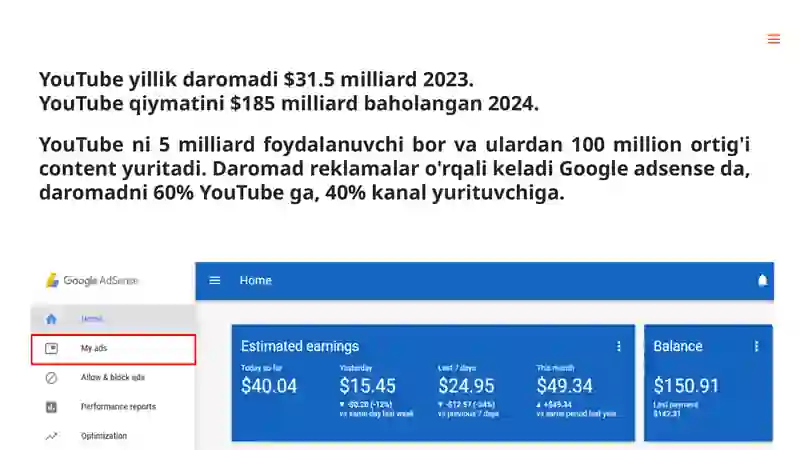Screen dimensions: 800x450
Task: Click the Optimization trend icon
Action: 51,436
